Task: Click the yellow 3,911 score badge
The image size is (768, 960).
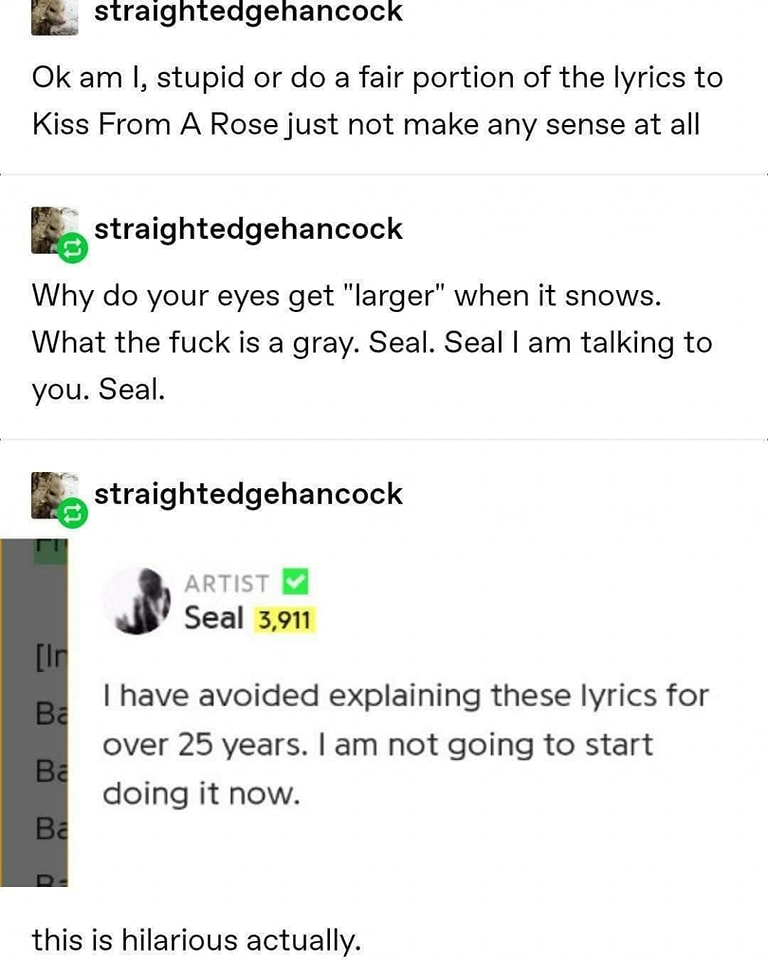Action: tap(284, 620)
